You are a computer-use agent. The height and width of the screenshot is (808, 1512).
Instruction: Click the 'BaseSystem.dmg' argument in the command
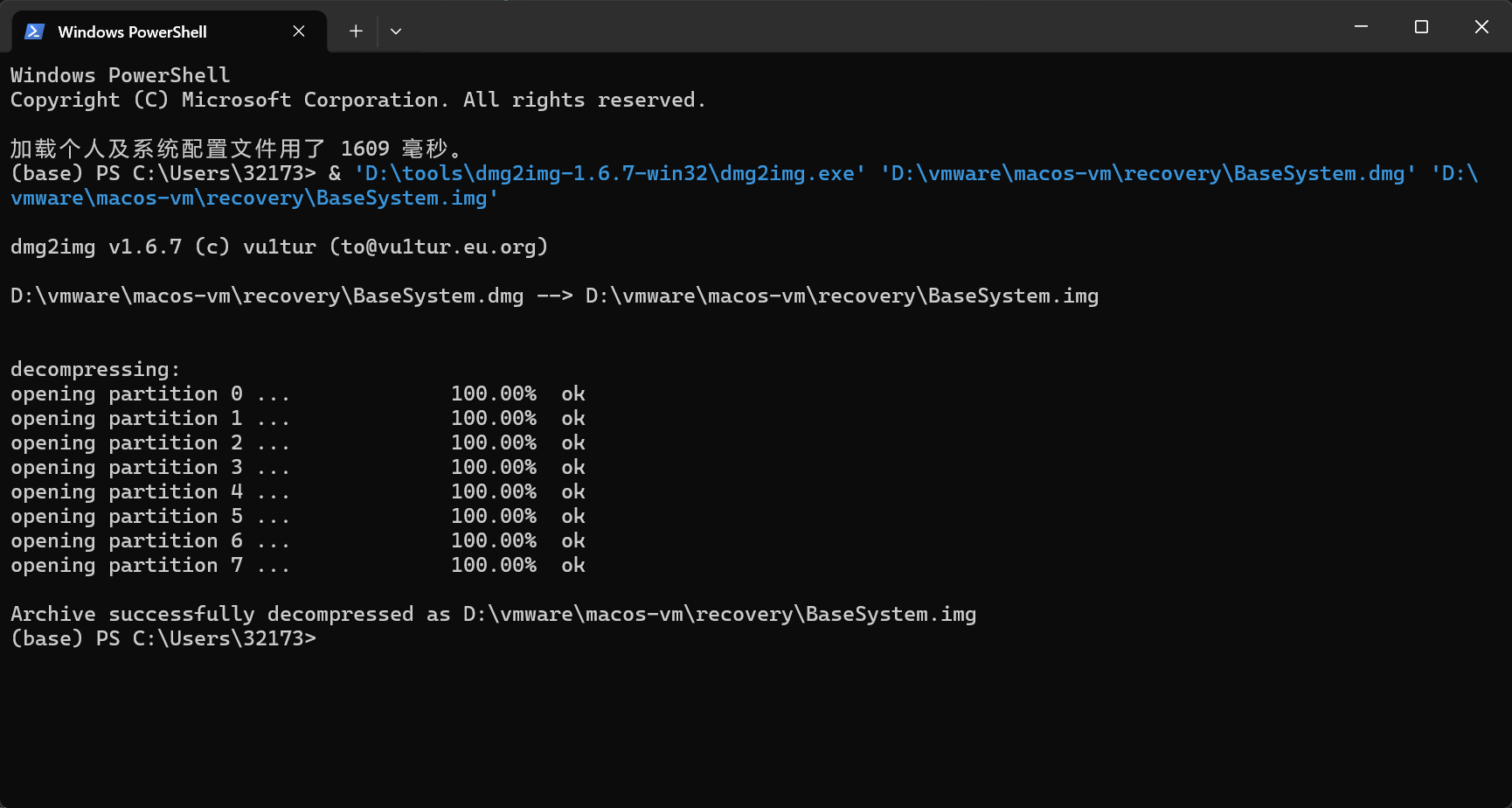coord(1148,173)
